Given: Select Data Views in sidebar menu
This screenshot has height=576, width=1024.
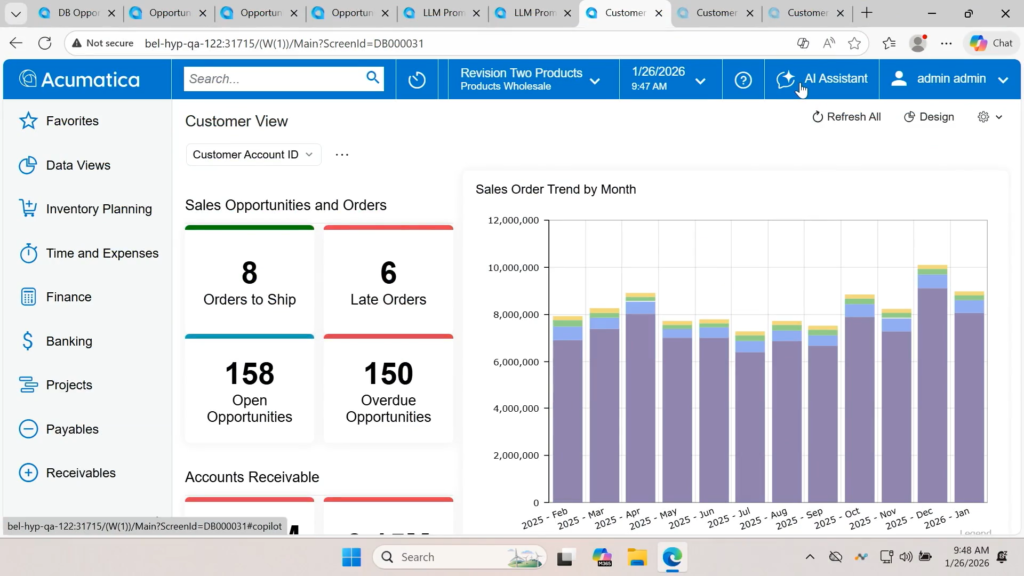Looking at the screenshot, I should (x=78, y=165).
